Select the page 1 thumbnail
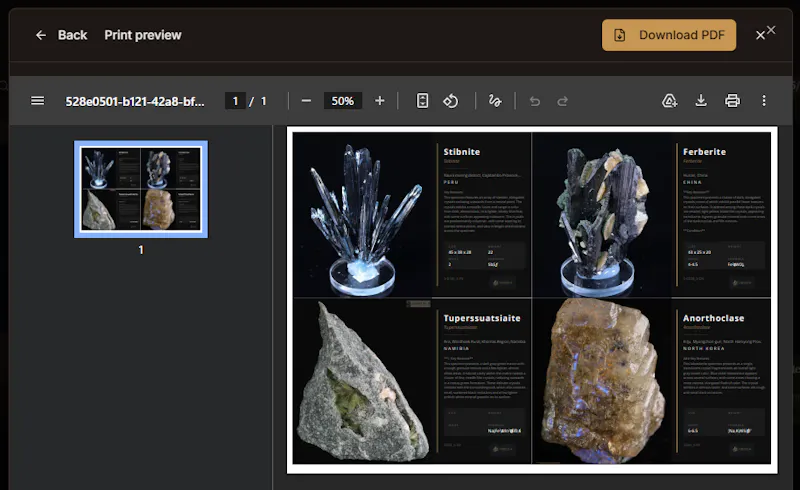 (141, 189)
